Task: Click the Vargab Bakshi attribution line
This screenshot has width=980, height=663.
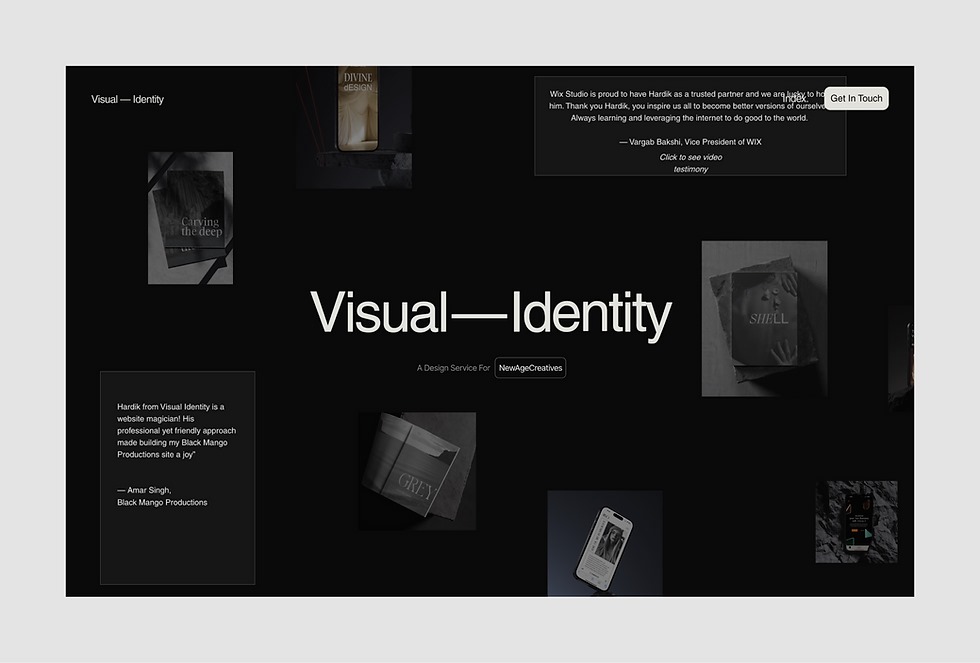Action: coord(690,142)
